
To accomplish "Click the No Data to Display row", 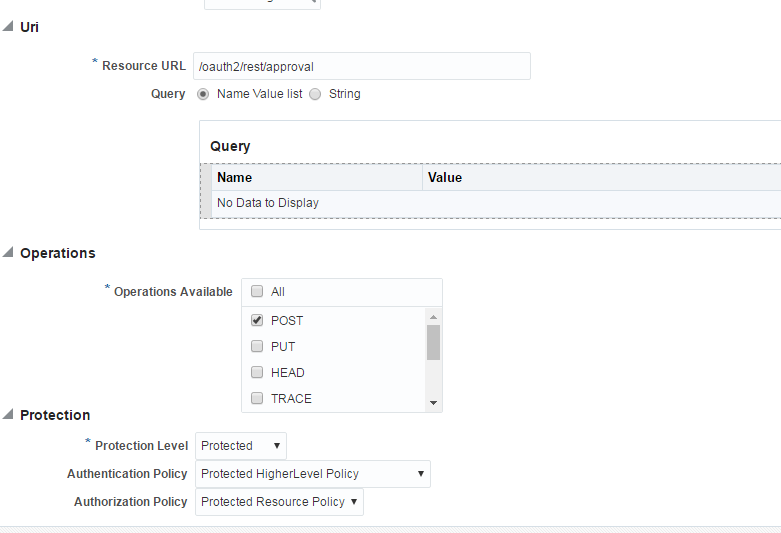I will click(x=496, y=203).
